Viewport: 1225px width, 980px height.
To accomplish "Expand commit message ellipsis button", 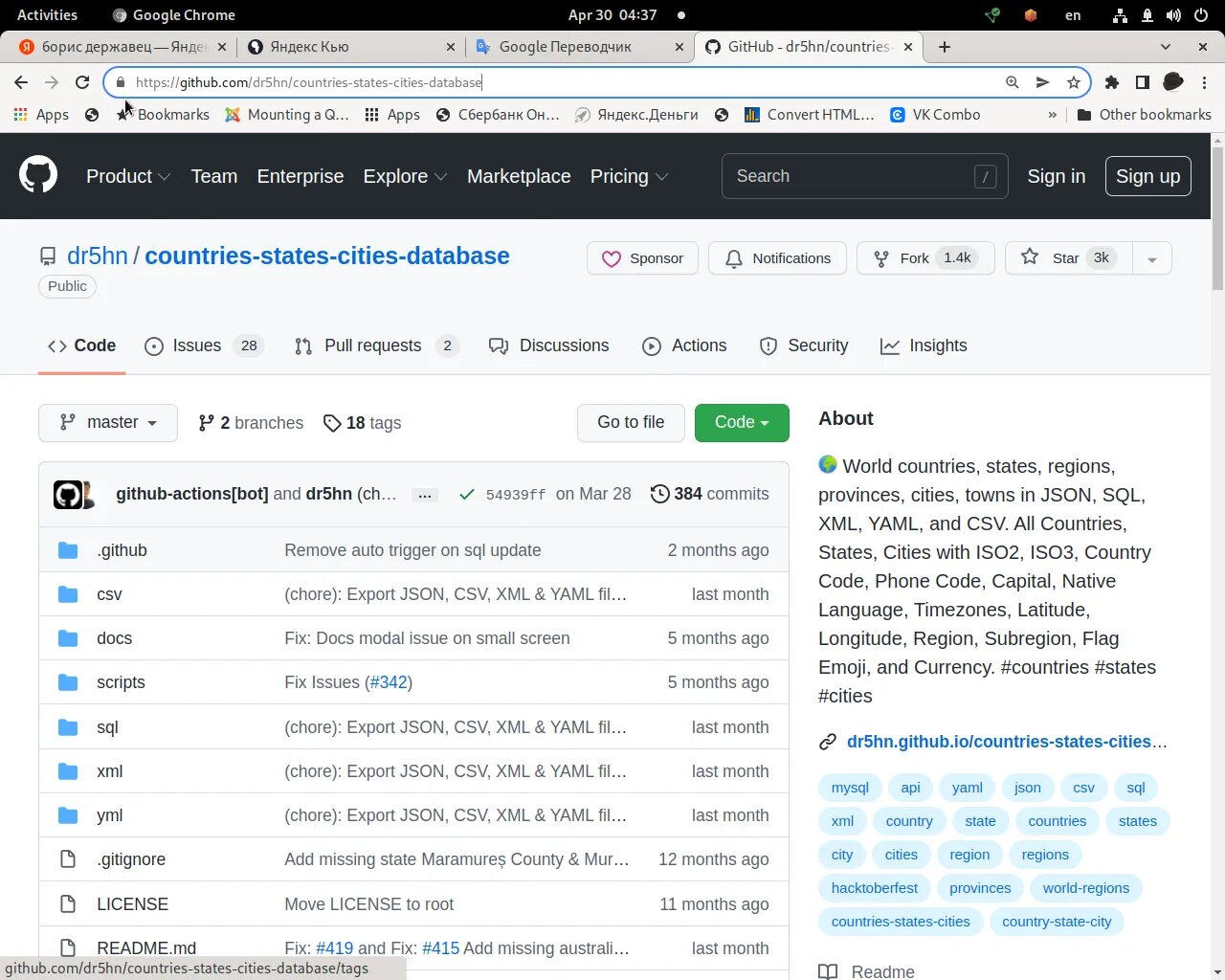I will [x=425, y=495].
